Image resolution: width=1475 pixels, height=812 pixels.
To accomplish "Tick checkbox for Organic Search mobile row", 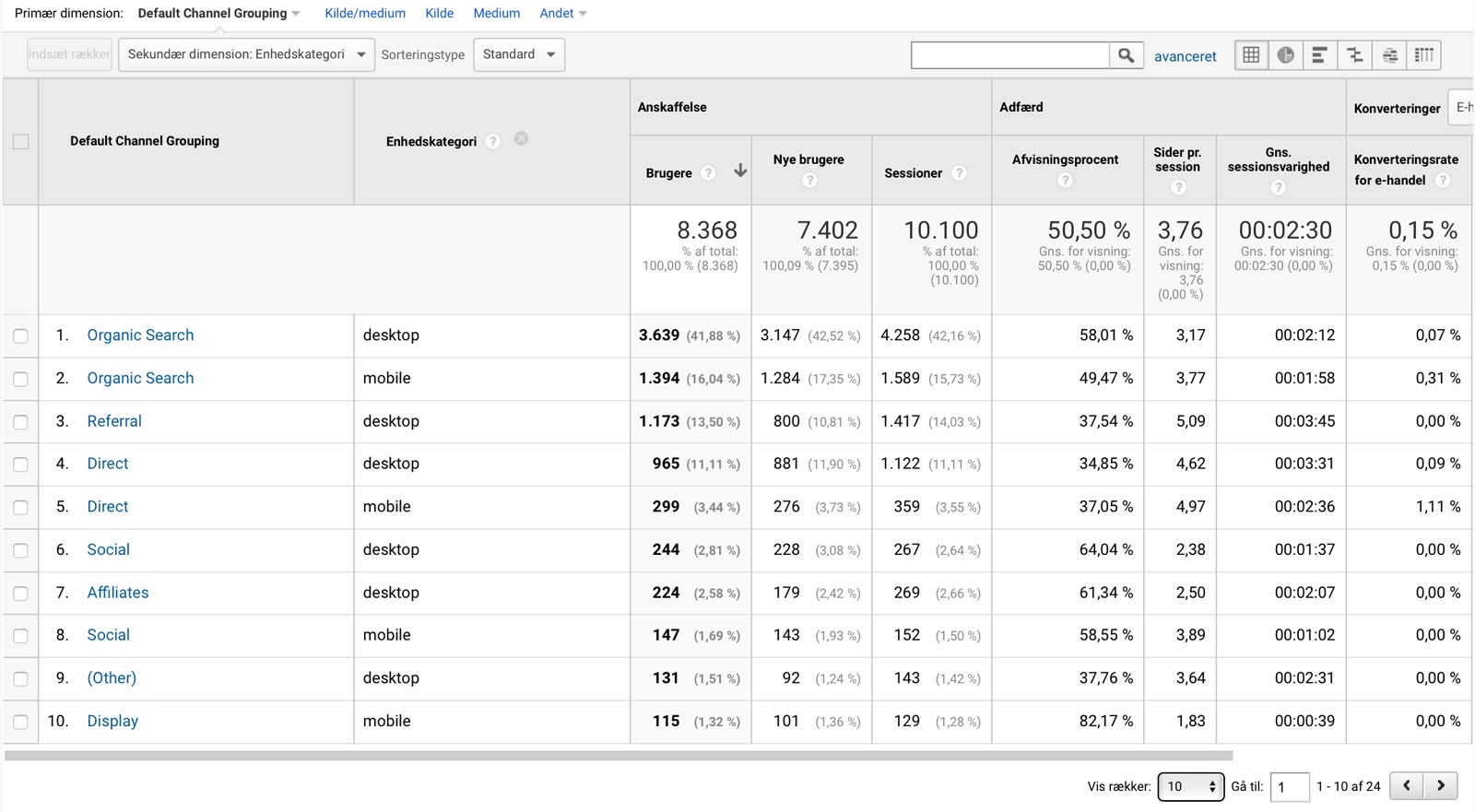I will [20, 379].
